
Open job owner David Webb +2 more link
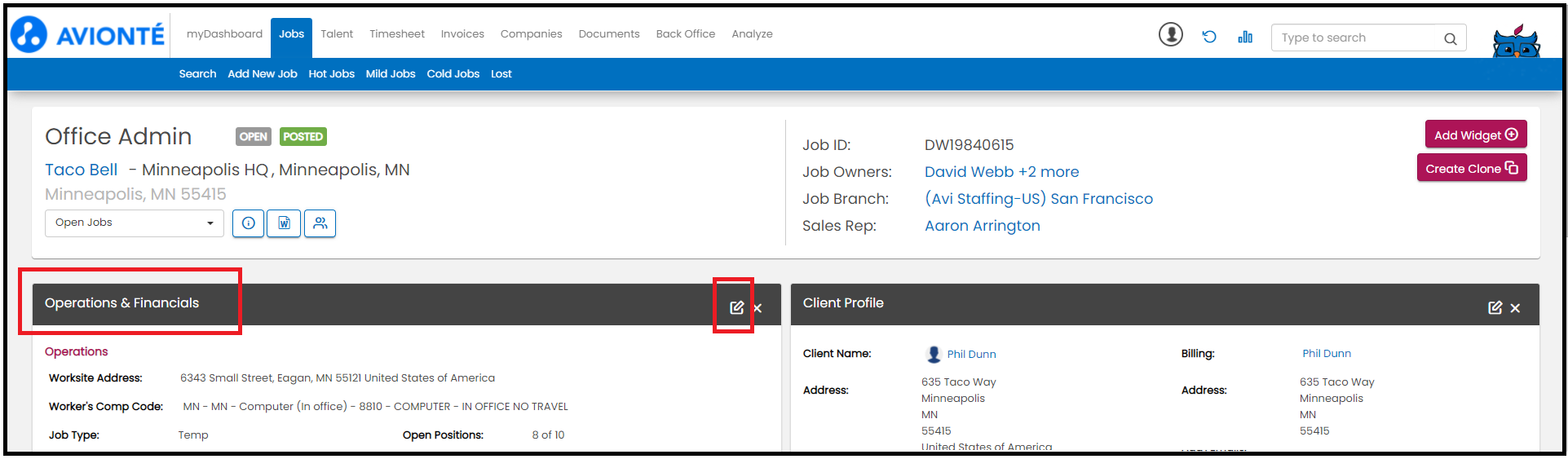(x=1001, y=172)
